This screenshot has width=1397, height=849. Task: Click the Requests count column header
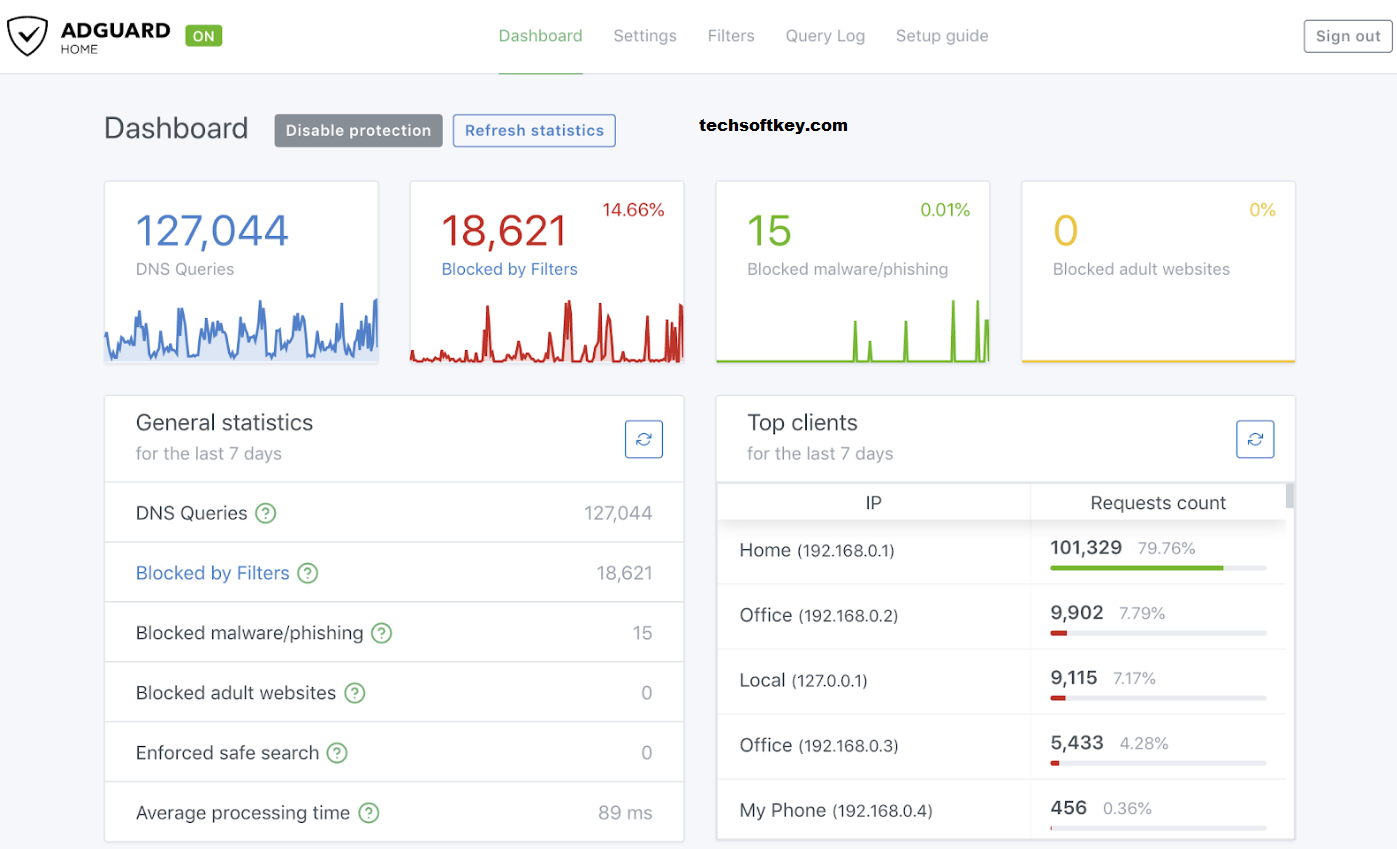click(x=1158, y=503)
